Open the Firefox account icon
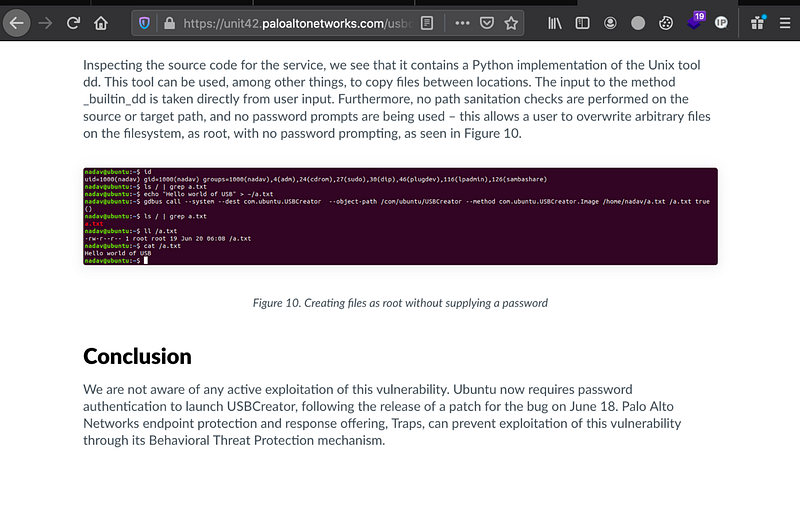Image resolution: width=800 pixels, height=506 pixels. click(x=610, y=23)
